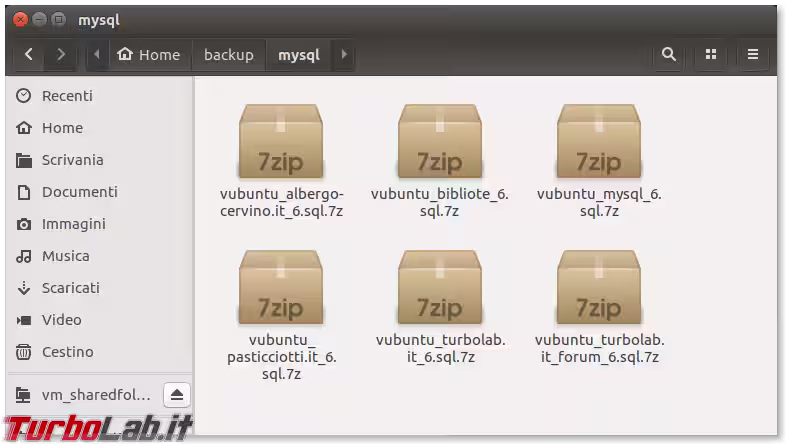Show further path entries via right triangle
This screenshot has width=786, height=444.
344,54
